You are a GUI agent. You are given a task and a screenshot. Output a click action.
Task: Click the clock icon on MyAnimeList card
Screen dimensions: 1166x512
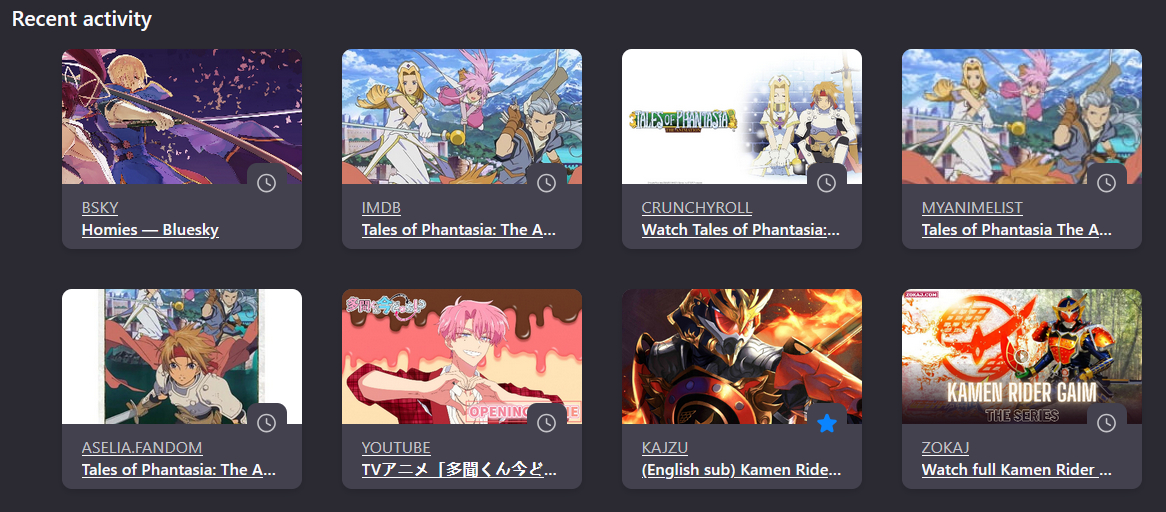tap(1107, 183)
